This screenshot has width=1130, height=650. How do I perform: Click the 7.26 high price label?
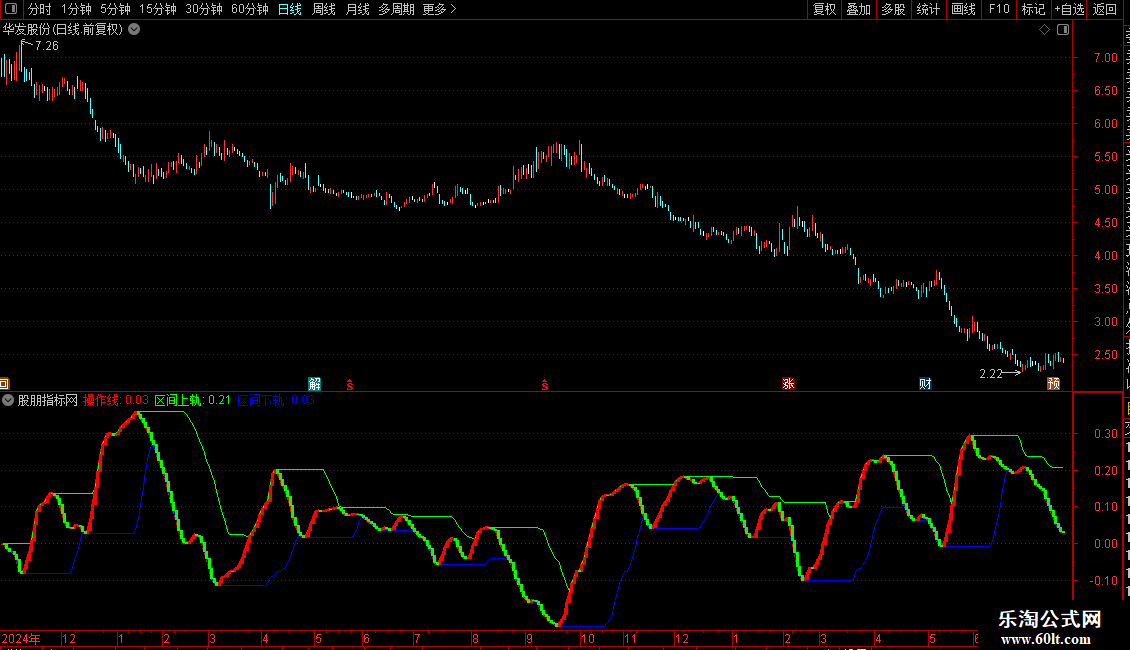coord(47,46)
